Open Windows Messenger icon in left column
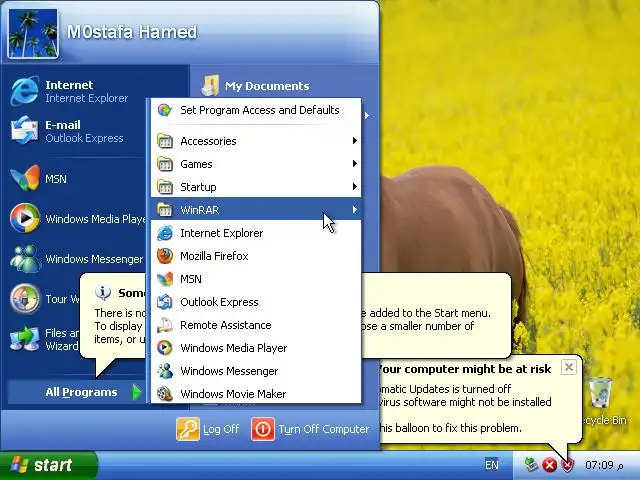Image resolution: width=640 pixels, height=480 pixels. (25, 259)
